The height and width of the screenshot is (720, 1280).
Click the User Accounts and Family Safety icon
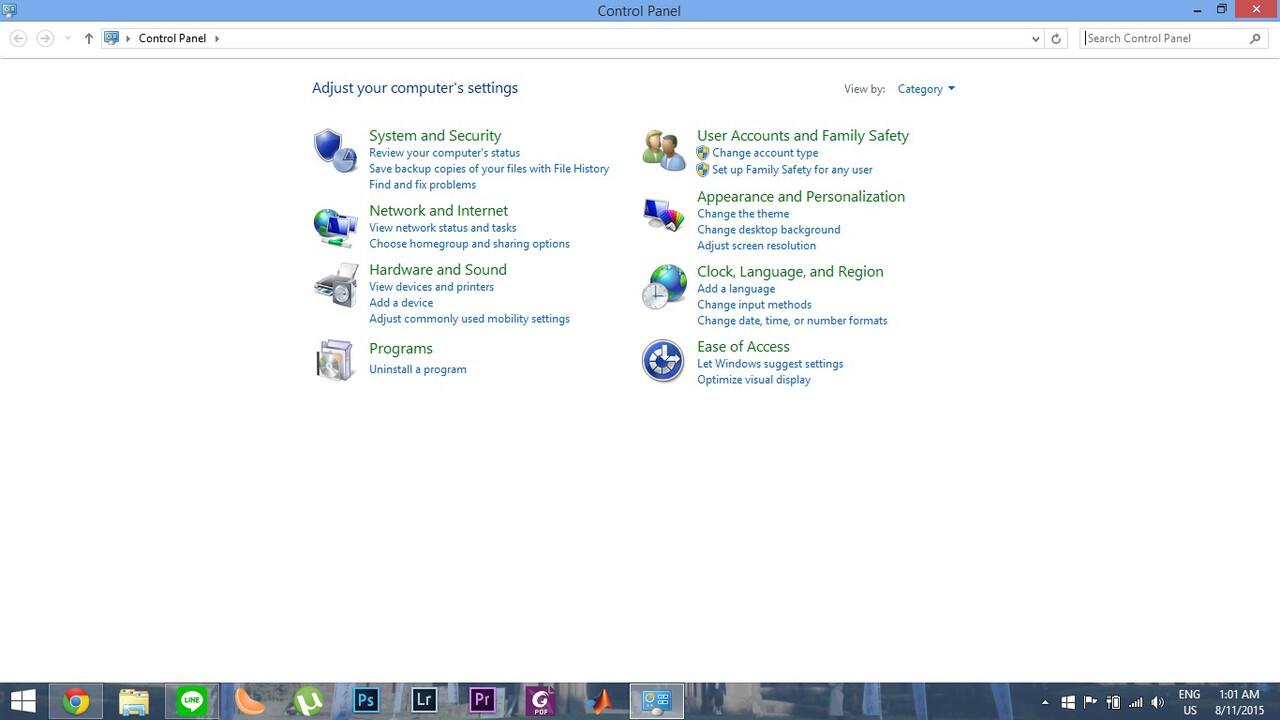[x=663, y=151]
